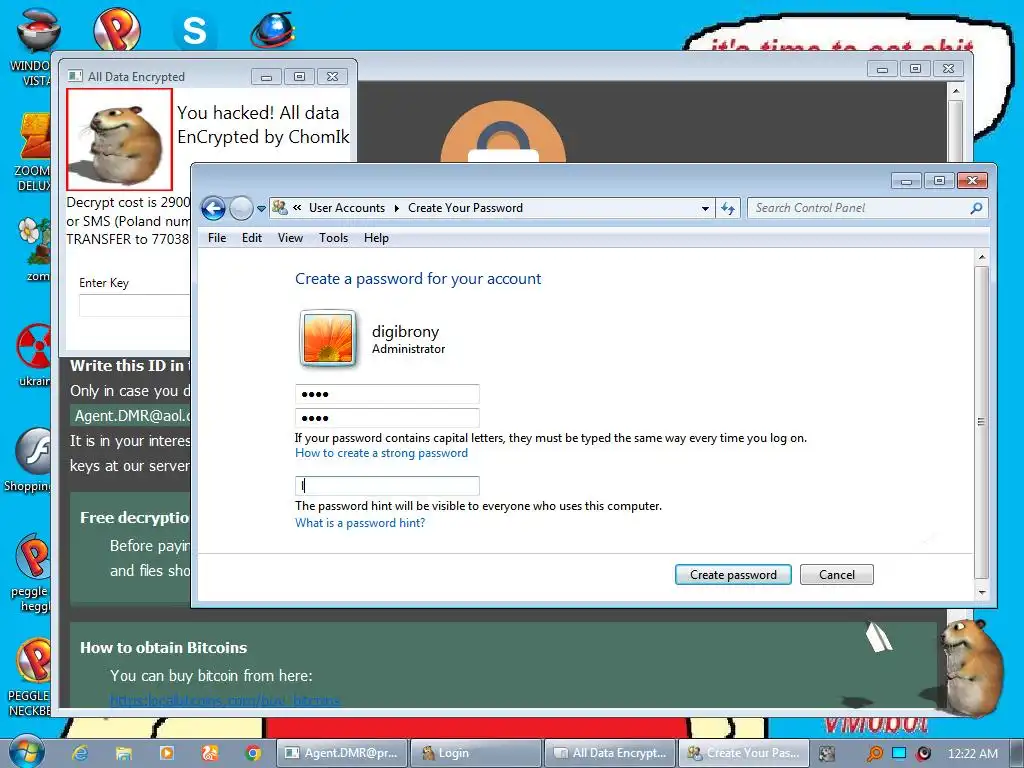1024x768 pixels.
Task: Click the Create Your Password breadcrumb
Action: point(465,208)
